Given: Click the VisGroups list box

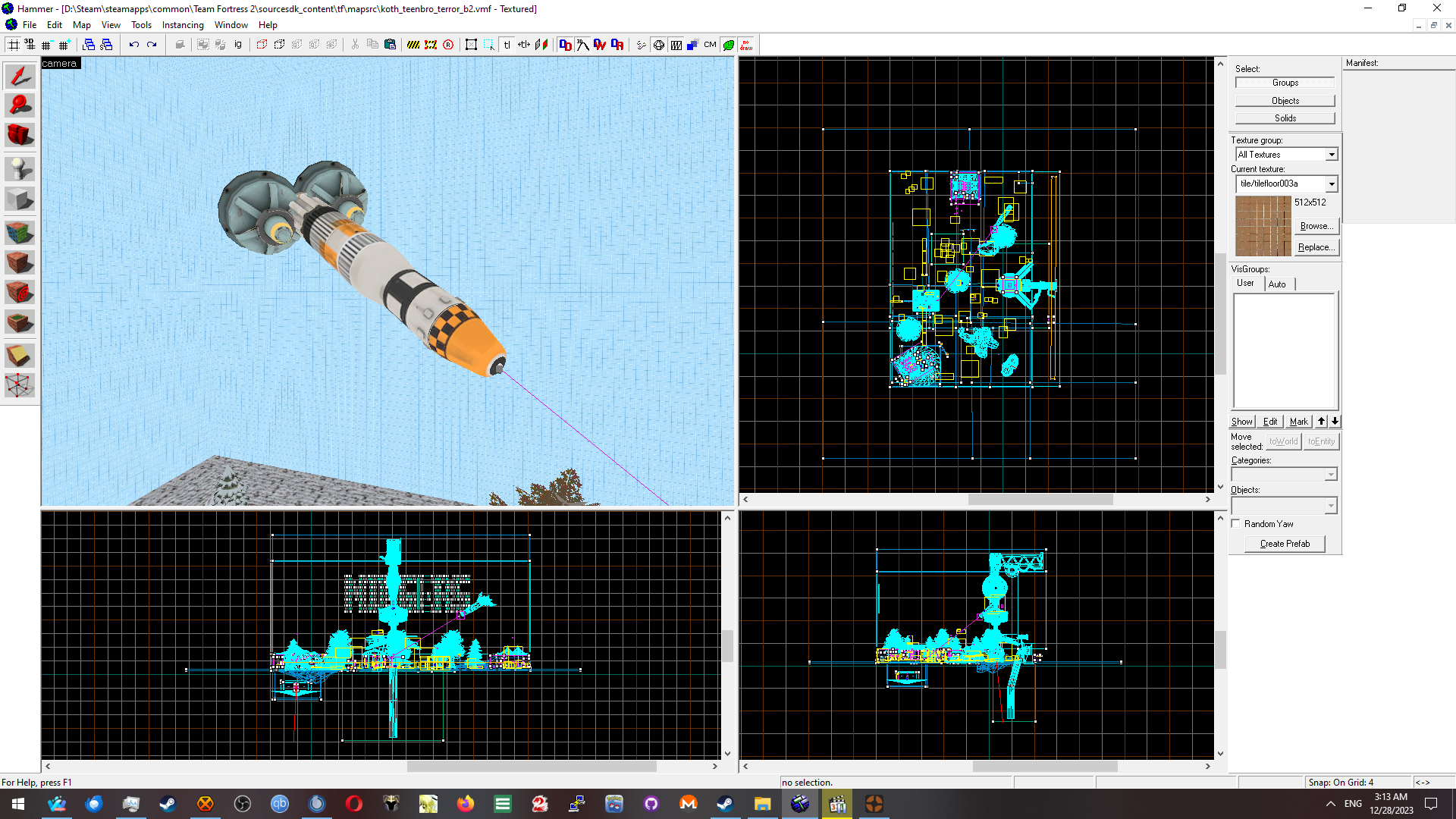Looking at the screenshot, I should coord(1285,351).
